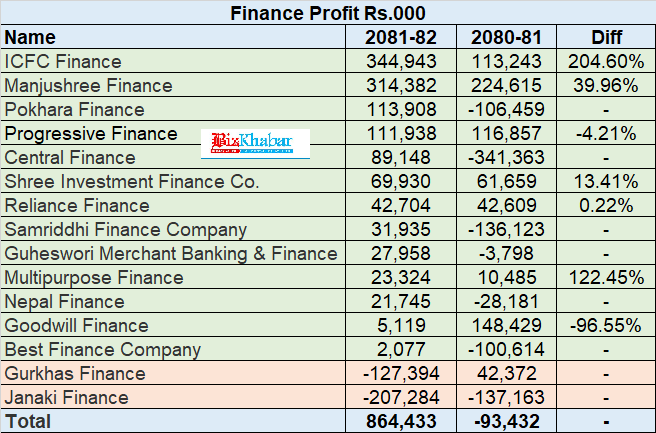
Task: Select the Janaki Finance name cell
Action: pos(173,397)
